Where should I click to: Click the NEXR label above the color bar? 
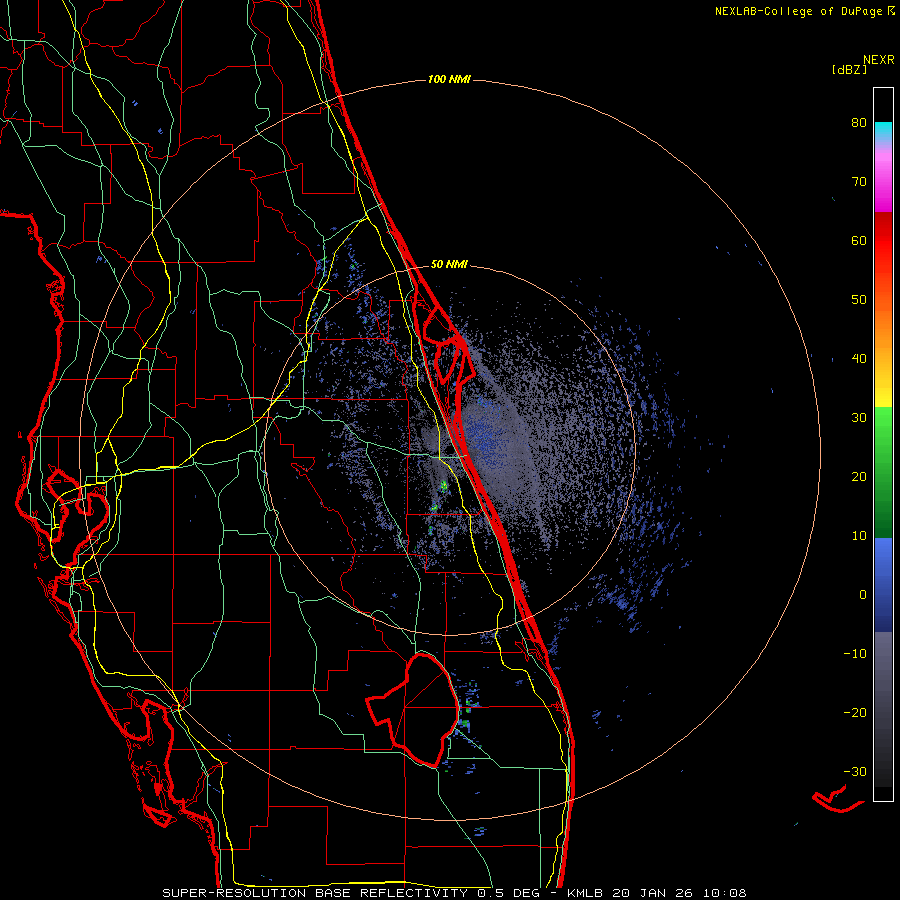(x=879, y=60)
